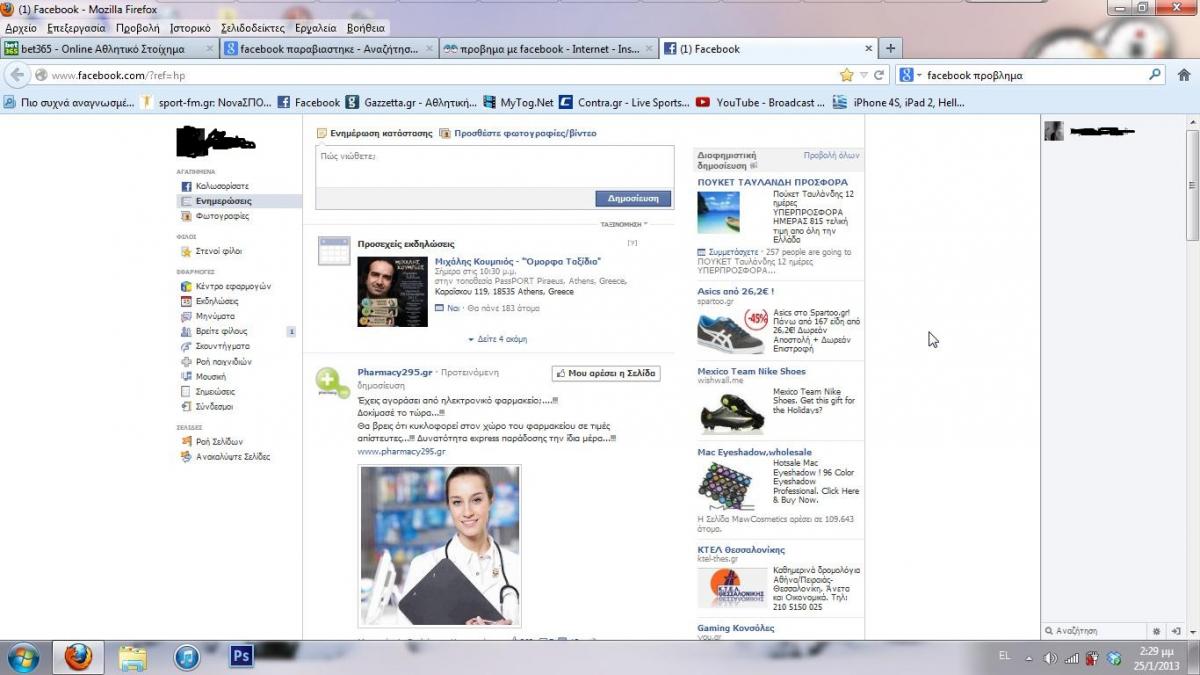This screenshot has width=1200, height=675.
Task: Open the Αρχείο menu
Action: tap(20, 28)
